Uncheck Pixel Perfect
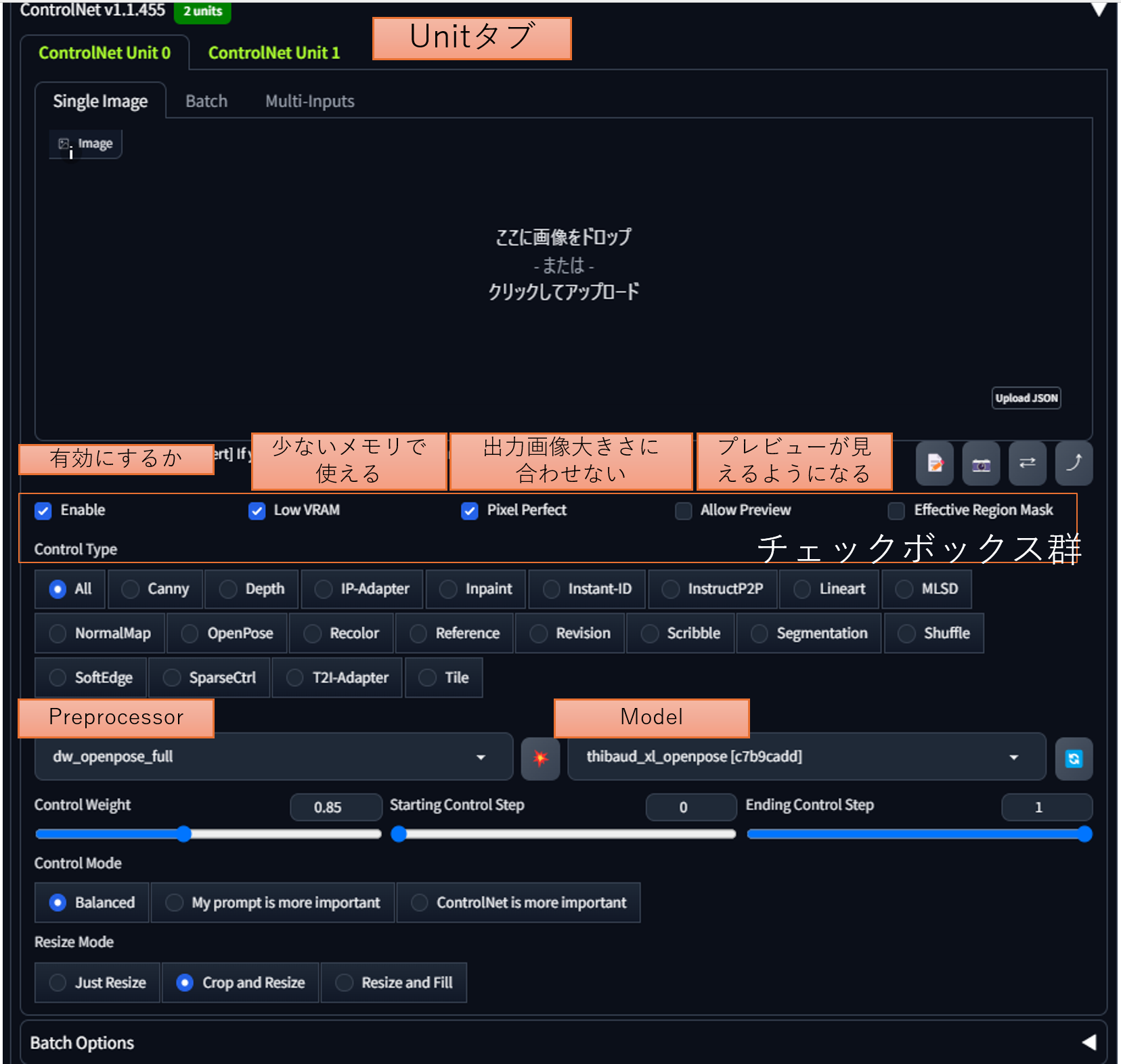The height and width of the screenshot is (1064, 1121). (470, 511)
